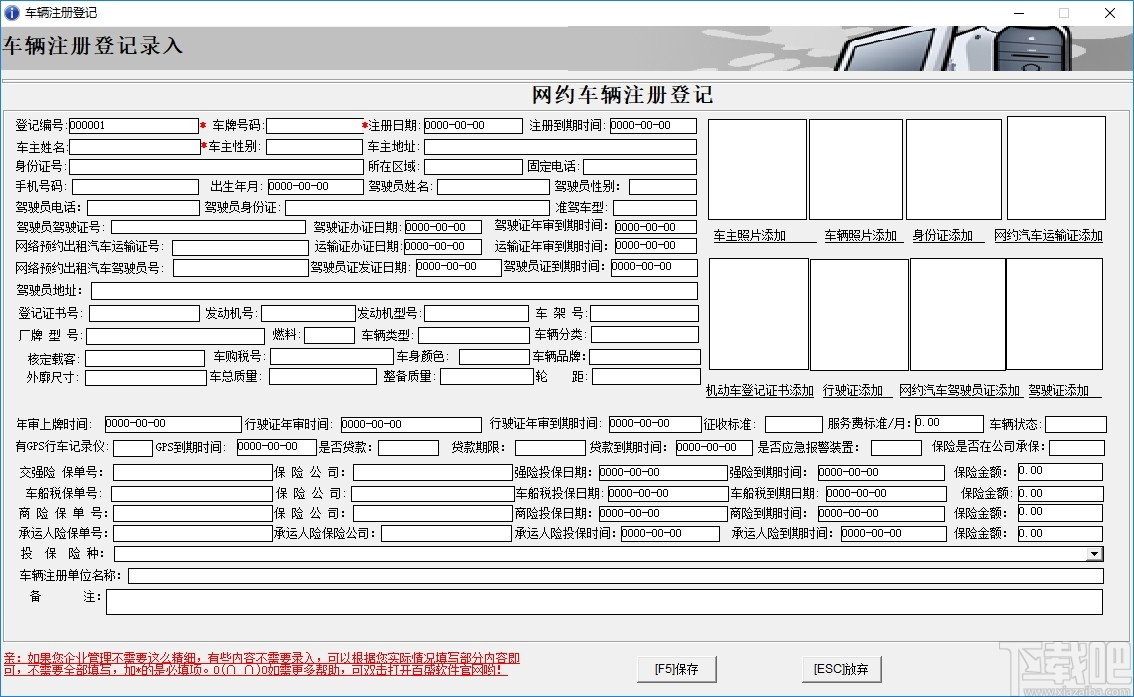
Task: Open the 车主照片添加 link
Action: [x=749, y=236]
